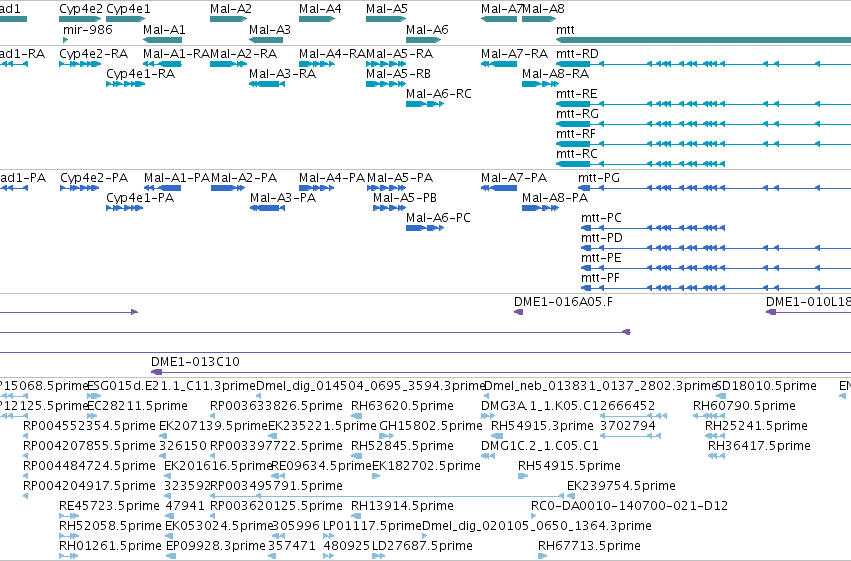
Task: Click the Cyp4e2 gene arrow glyph
Action: (80, 19)
